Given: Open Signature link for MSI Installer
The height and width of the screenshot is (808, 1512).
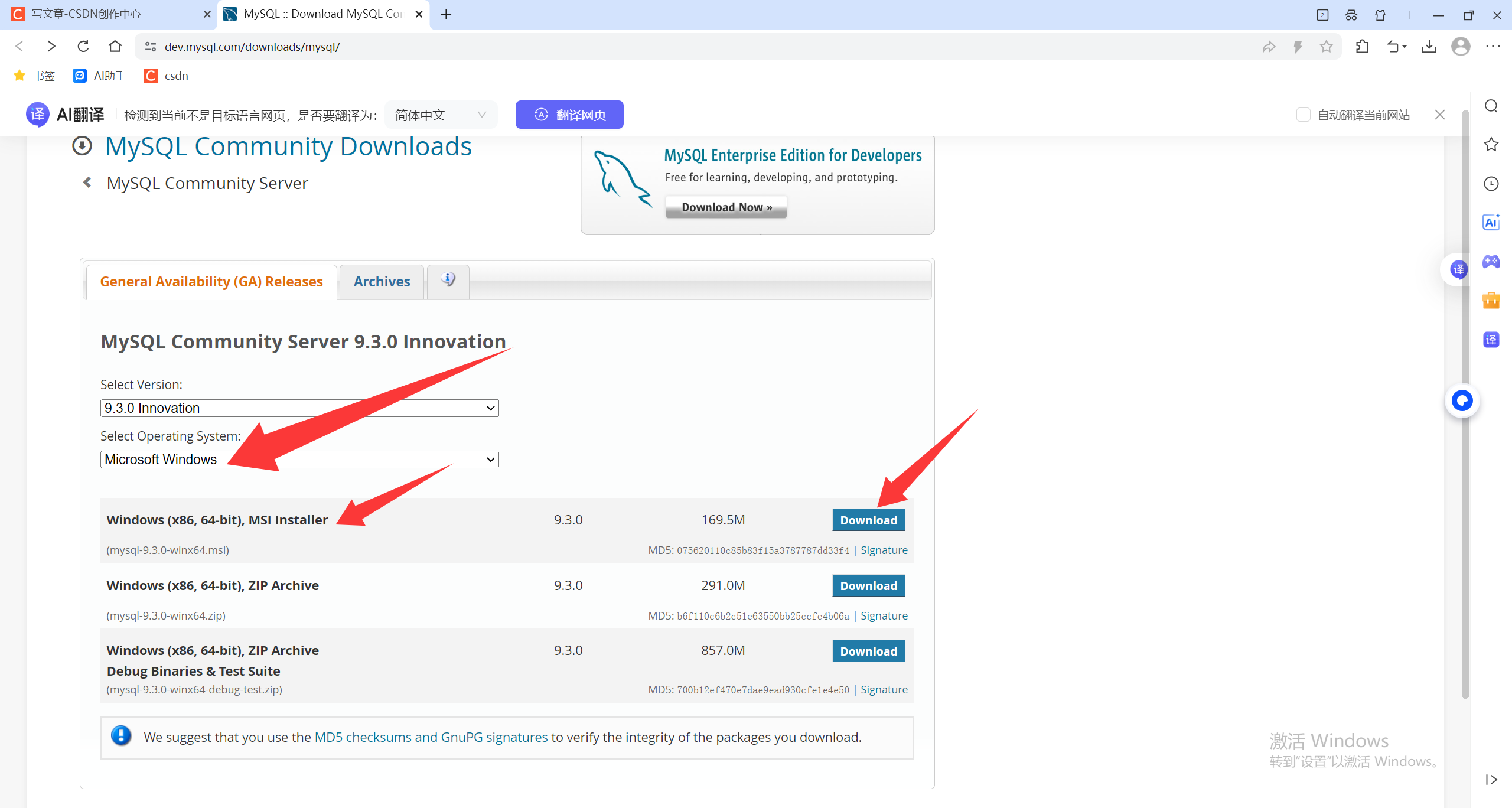Looking at the screenshot, I should tap(884, 550).
